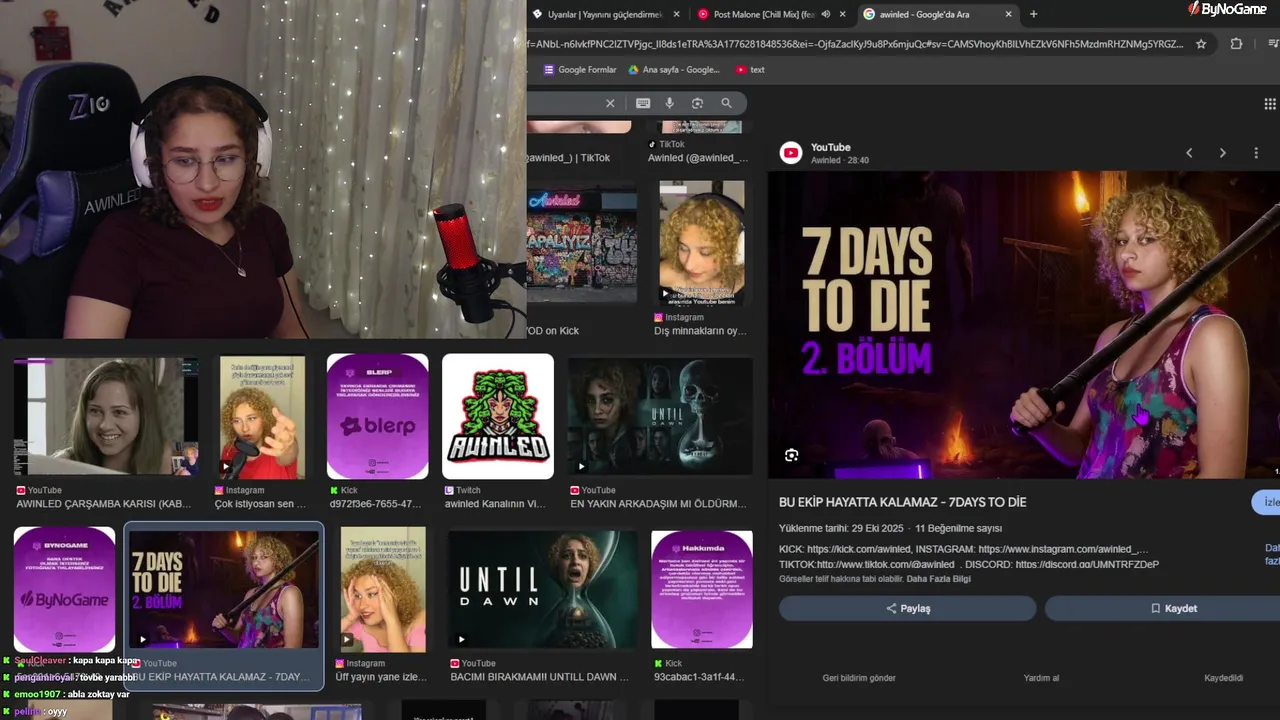Close the awinled Google search tab
Image resolution: width=1280 pixels, height=720 pixels.
pyautogui.click(x=1008, y=14)
